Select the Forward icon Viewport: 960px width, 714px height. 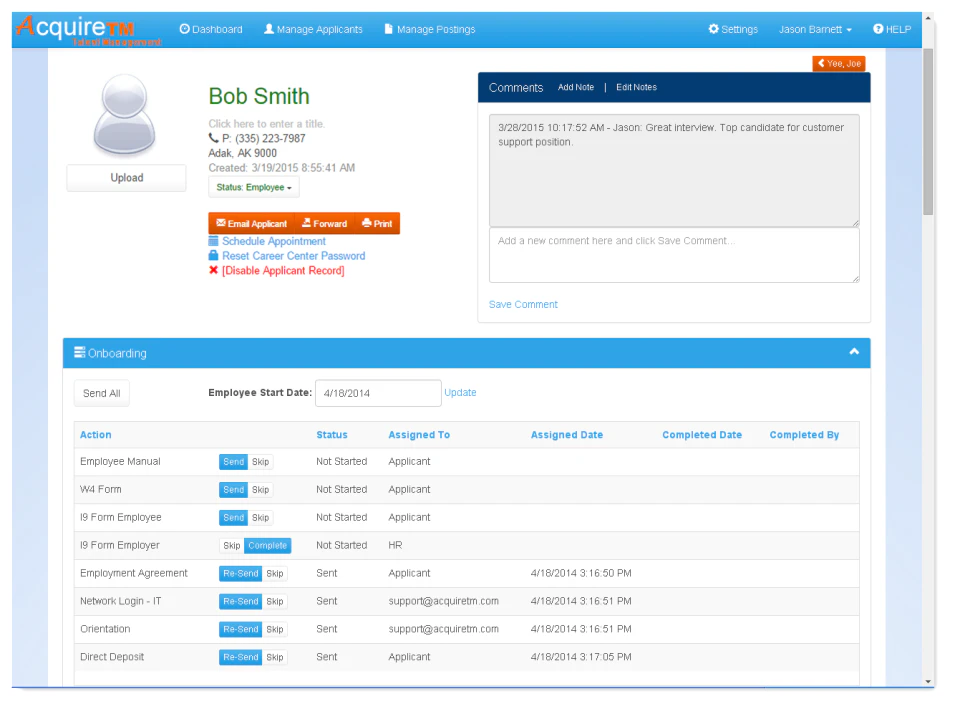coord(304,223)
